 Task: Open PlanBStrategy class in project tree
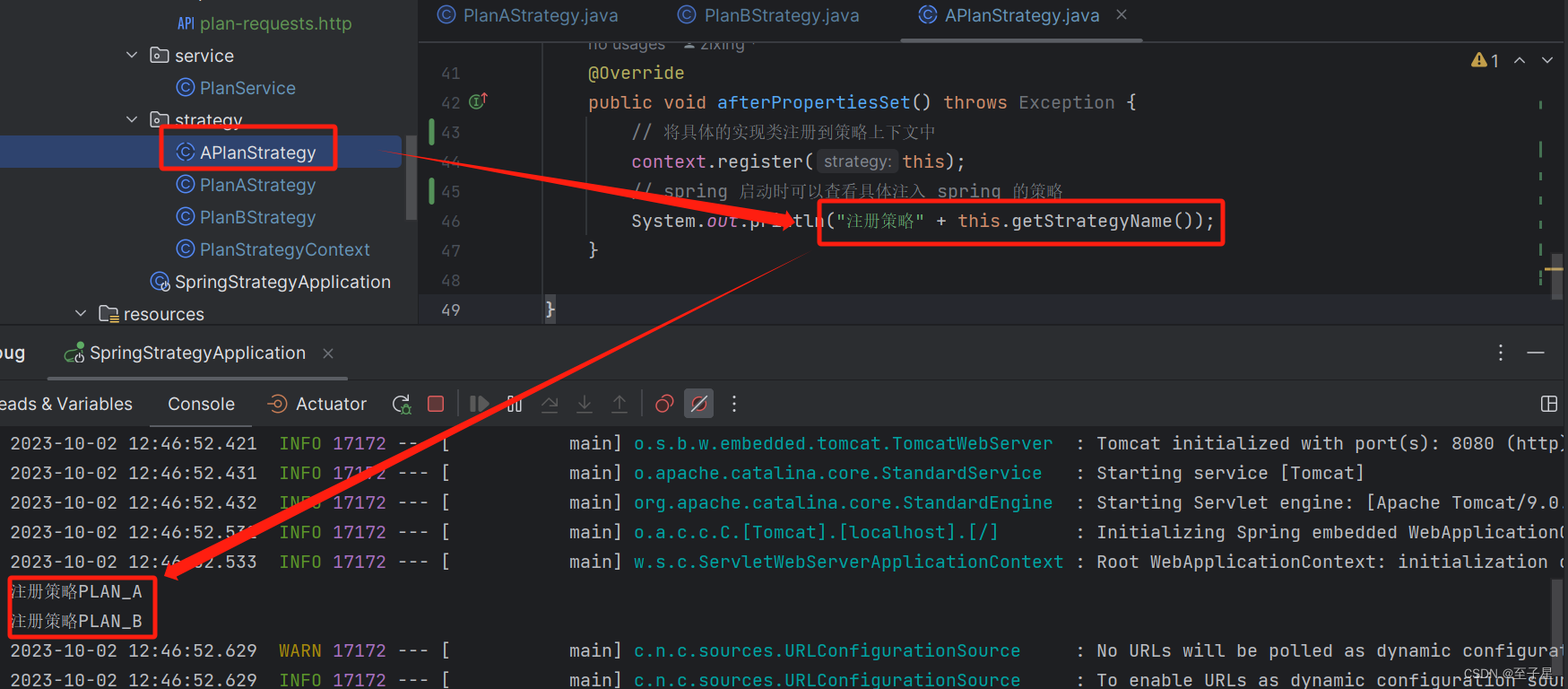(x=247, y=217)
